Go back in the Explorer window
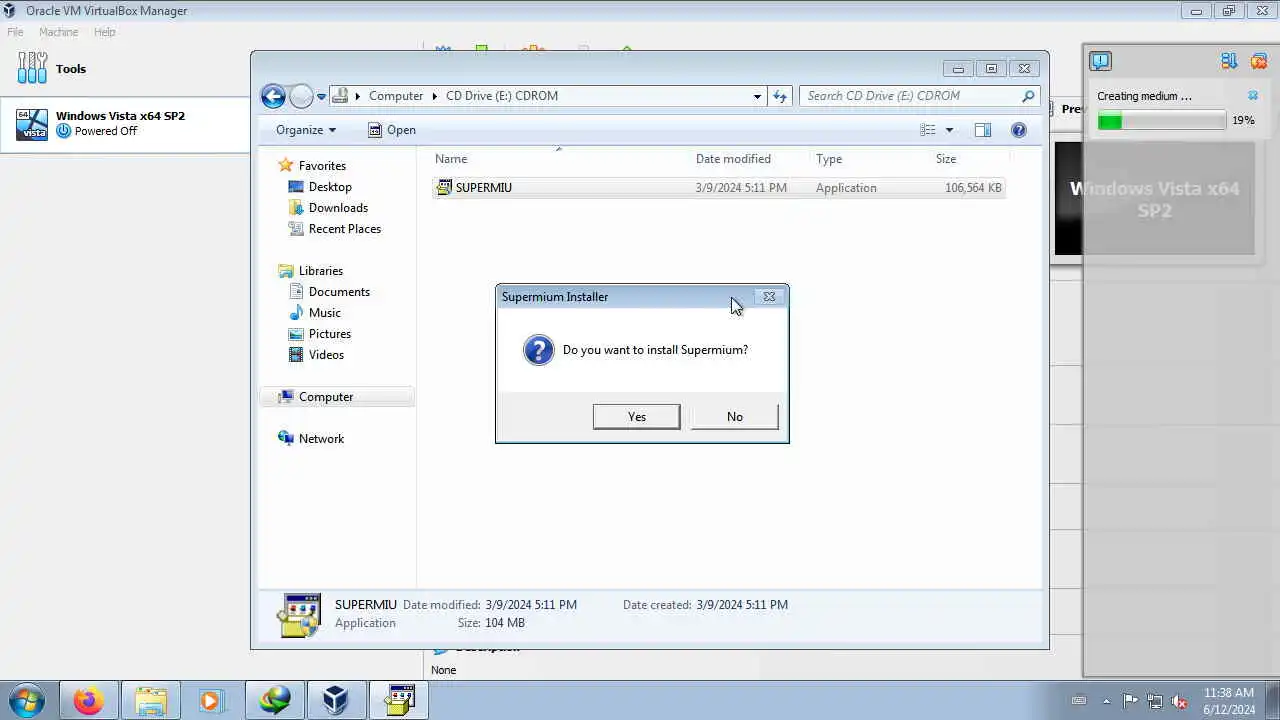The width and height of the screenshot is (1280, 720). (x=273, y=96)
